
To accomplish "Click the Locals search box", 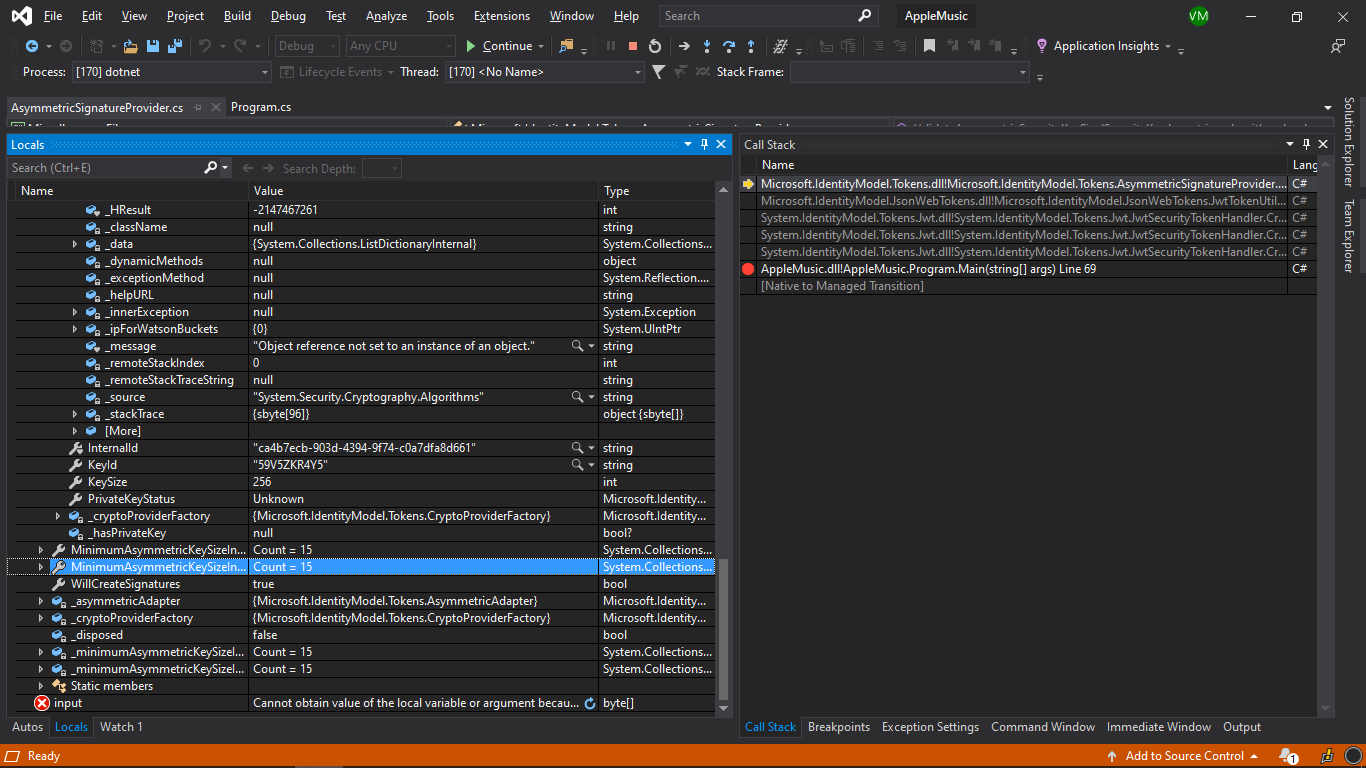I will (x=100, y=167).
